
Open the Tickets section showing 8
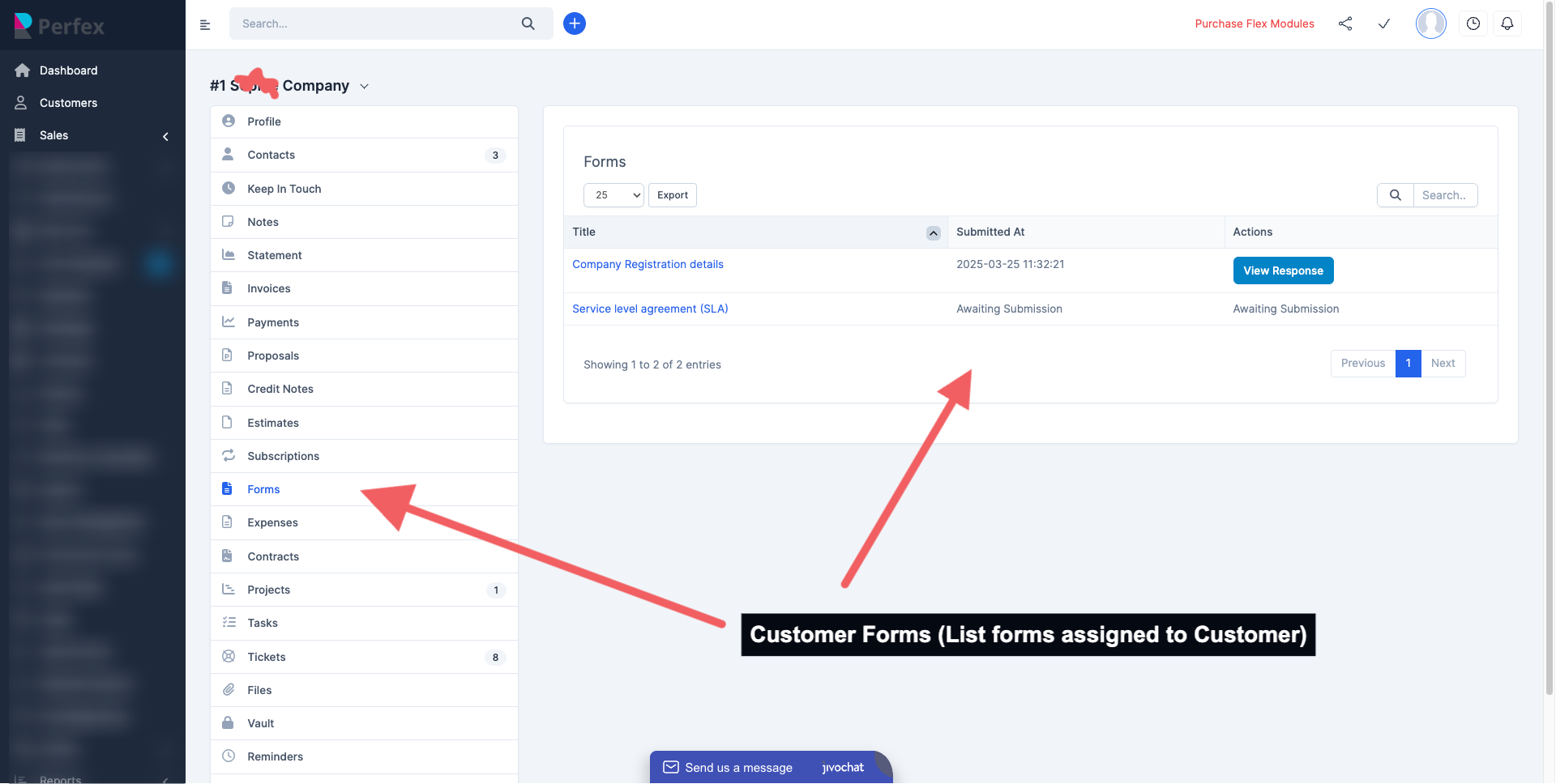[267, 657]
